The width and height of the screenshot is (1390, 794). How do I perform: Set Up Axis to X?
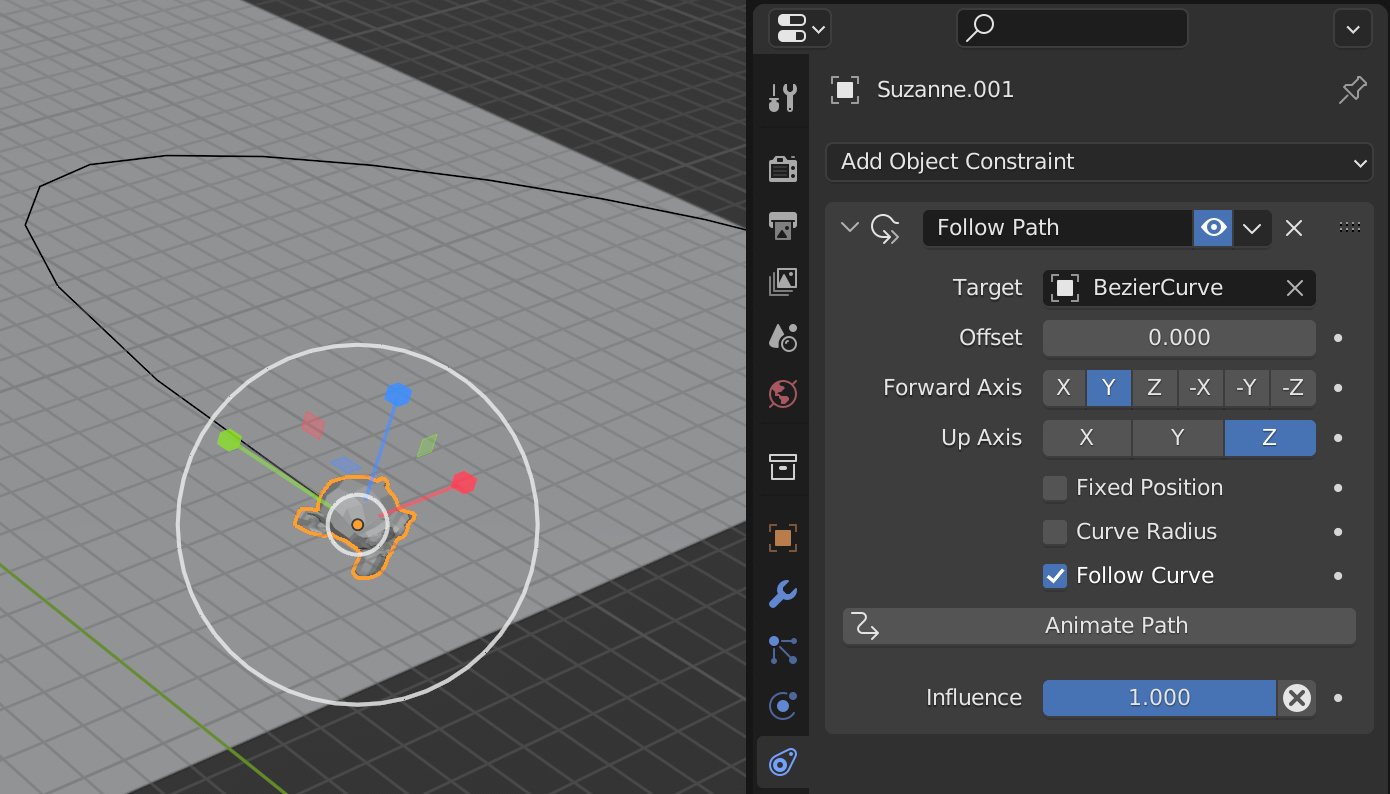pos(1087,438)
